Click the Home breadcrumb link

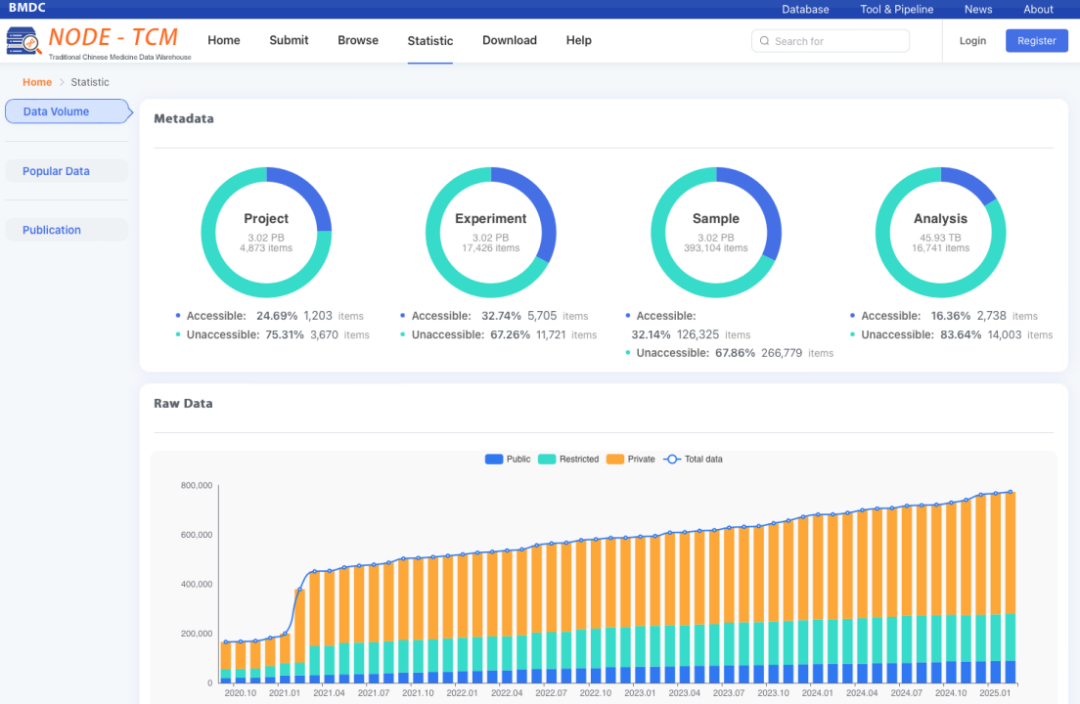pyautogui.click(x=37, y=82)
